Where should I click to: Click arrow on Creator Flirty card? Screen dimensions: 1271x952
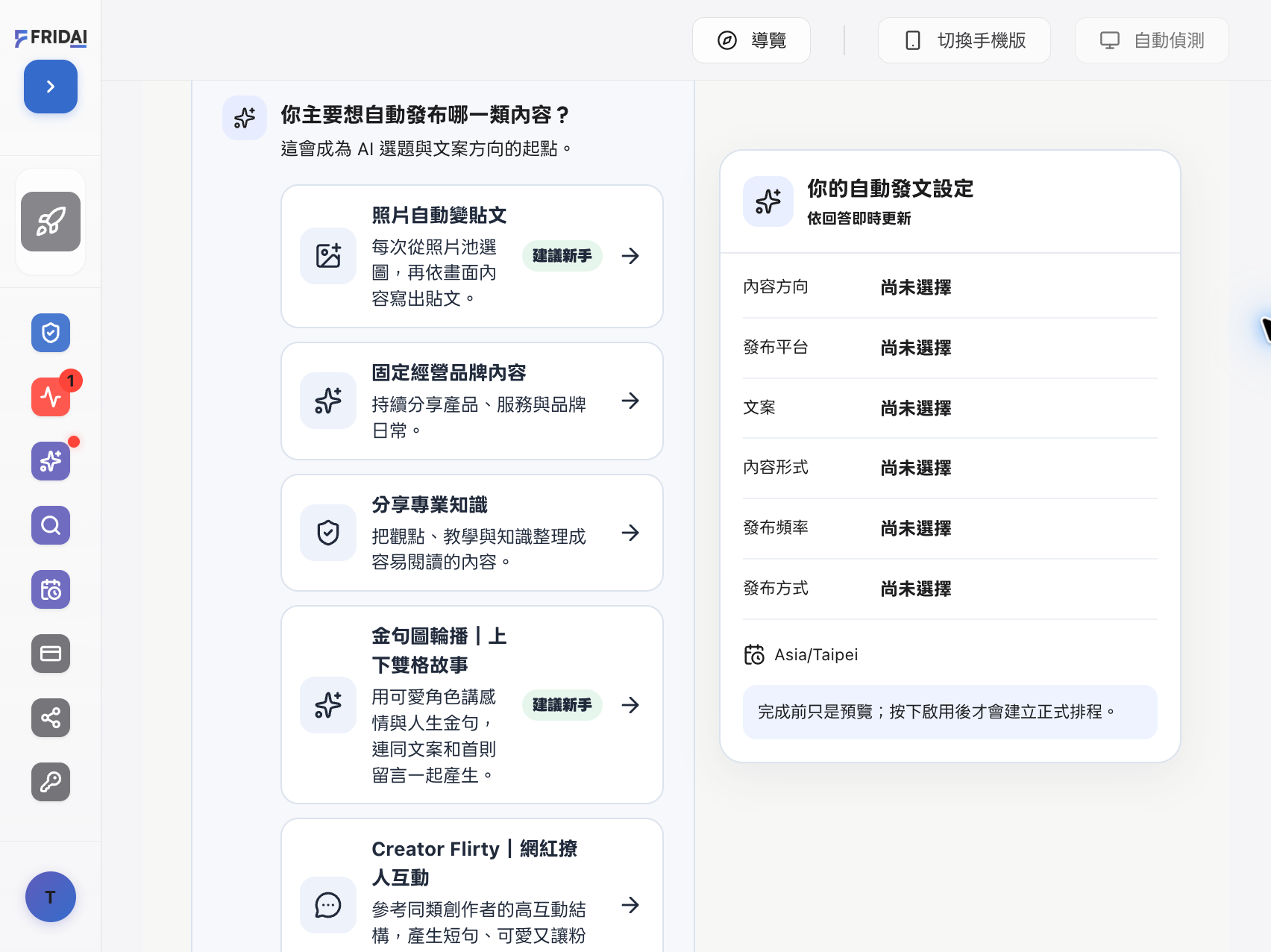point(630,905)
